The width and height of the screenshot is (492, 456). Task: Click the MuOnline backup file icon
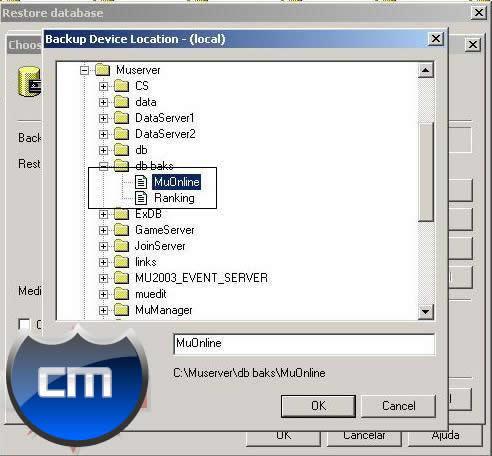pyautogui.click(x=141, y=182)
